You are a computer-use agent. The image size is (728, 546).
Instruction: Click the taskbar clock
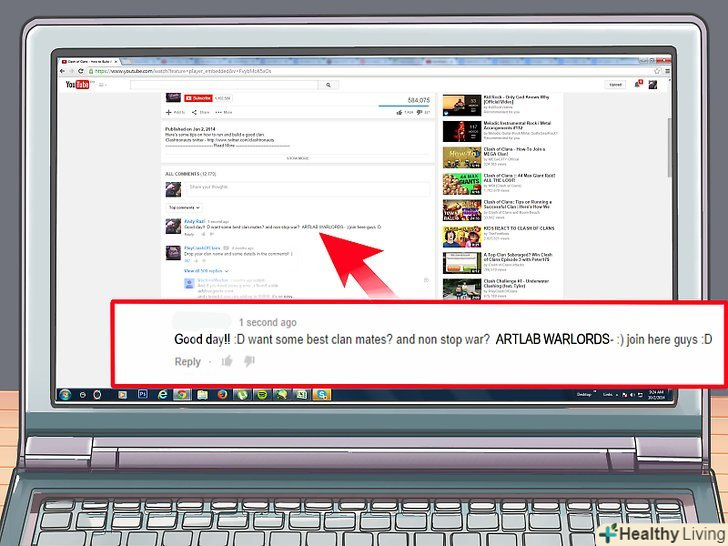coord(656,395)
